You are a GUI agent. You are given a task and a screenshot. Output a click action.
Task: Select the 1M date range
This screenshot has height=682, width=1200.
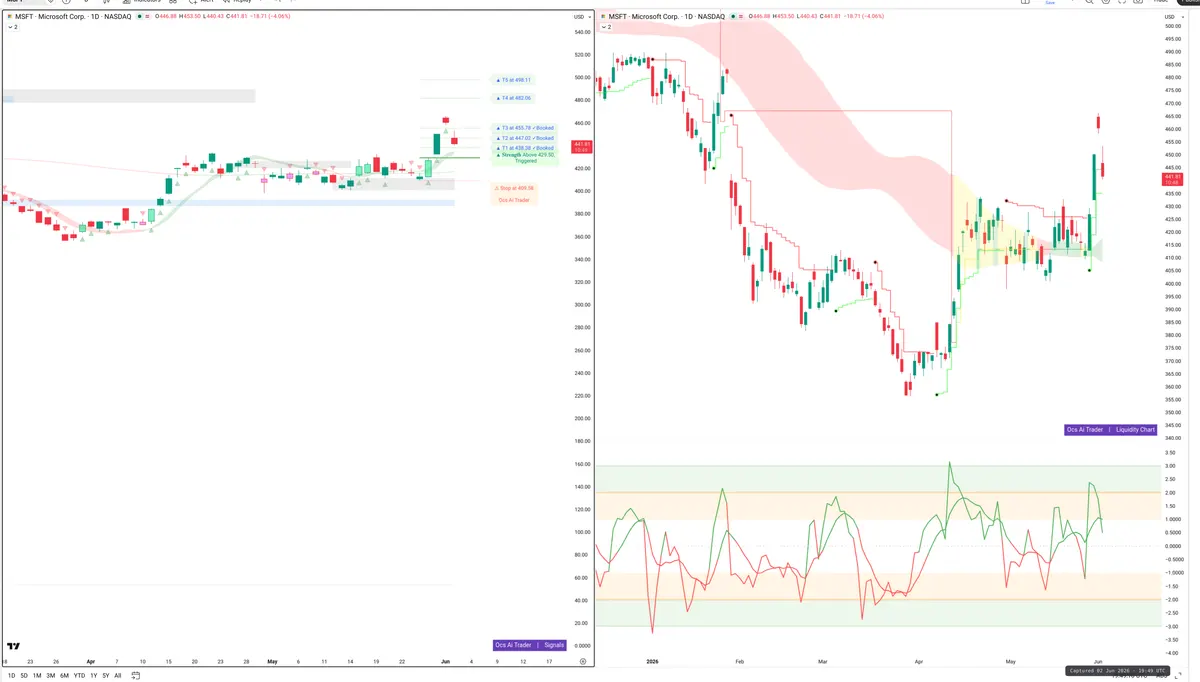tap(37, 675)
